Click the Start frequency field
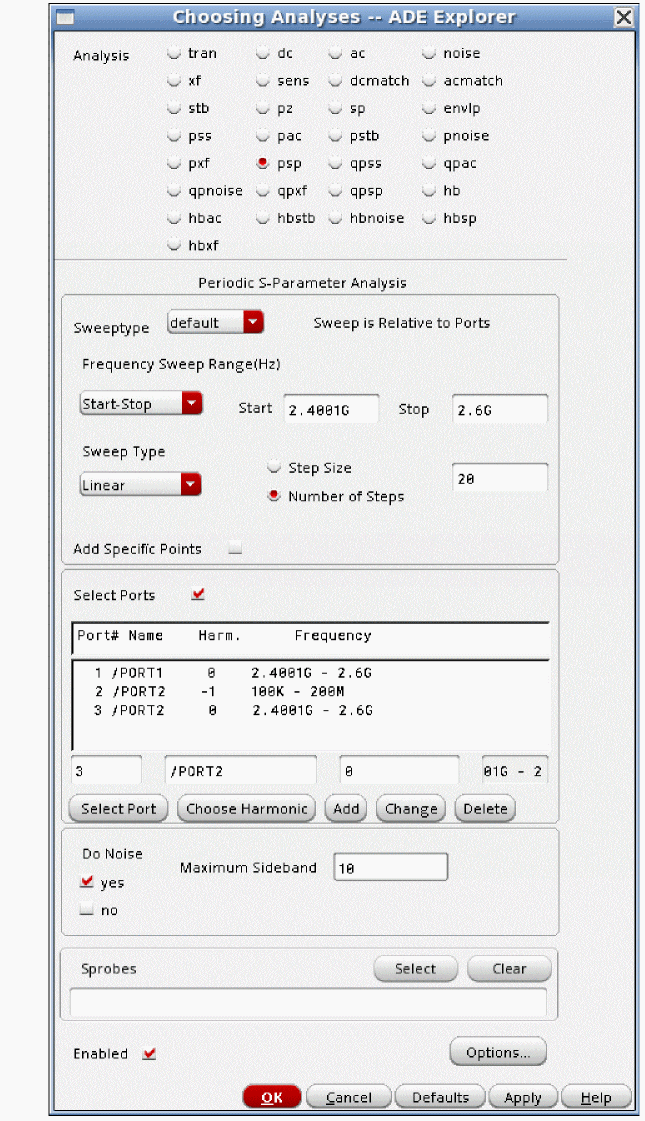645x1121 pixels. 332,410
